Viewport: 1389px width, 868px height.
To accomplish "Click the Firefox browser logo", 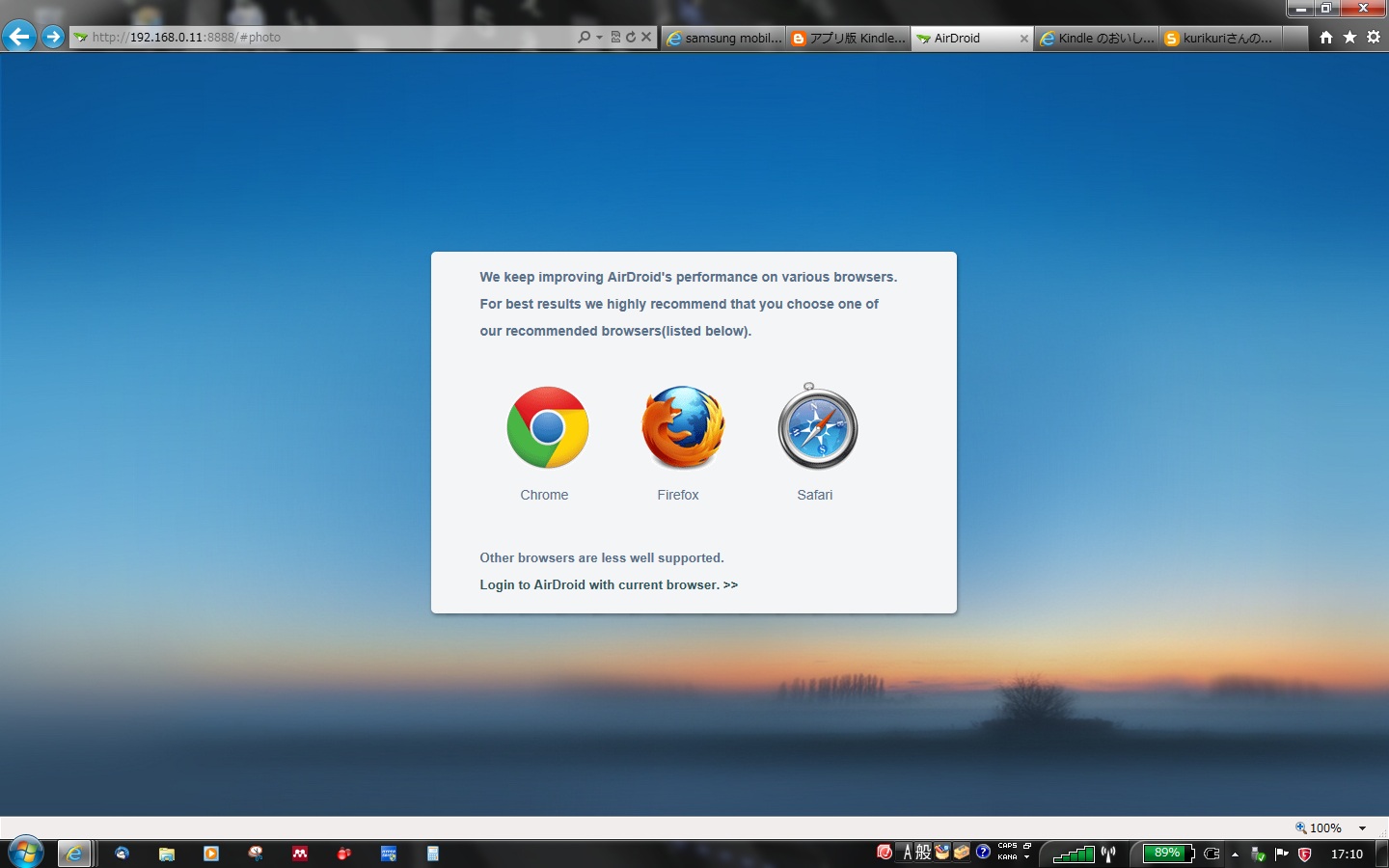I will (683, 427).
